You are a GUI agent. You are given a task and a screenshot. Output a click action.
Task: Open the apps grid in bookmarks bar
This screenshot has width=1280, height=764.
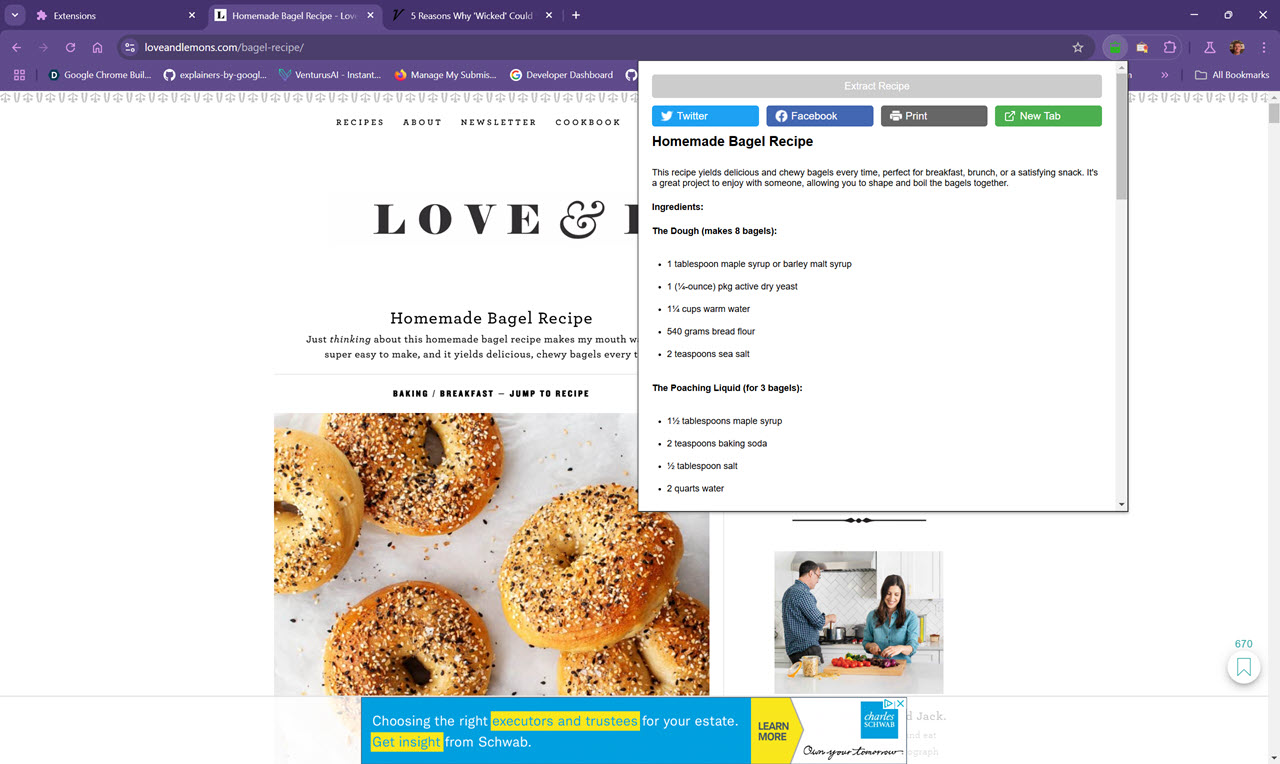point(19,75)
